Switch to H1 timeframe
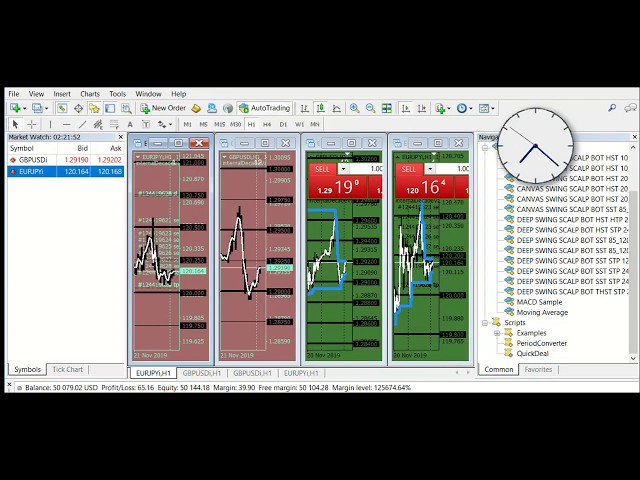Viewport: 640px width, 480px height. (x=251, y=124)
